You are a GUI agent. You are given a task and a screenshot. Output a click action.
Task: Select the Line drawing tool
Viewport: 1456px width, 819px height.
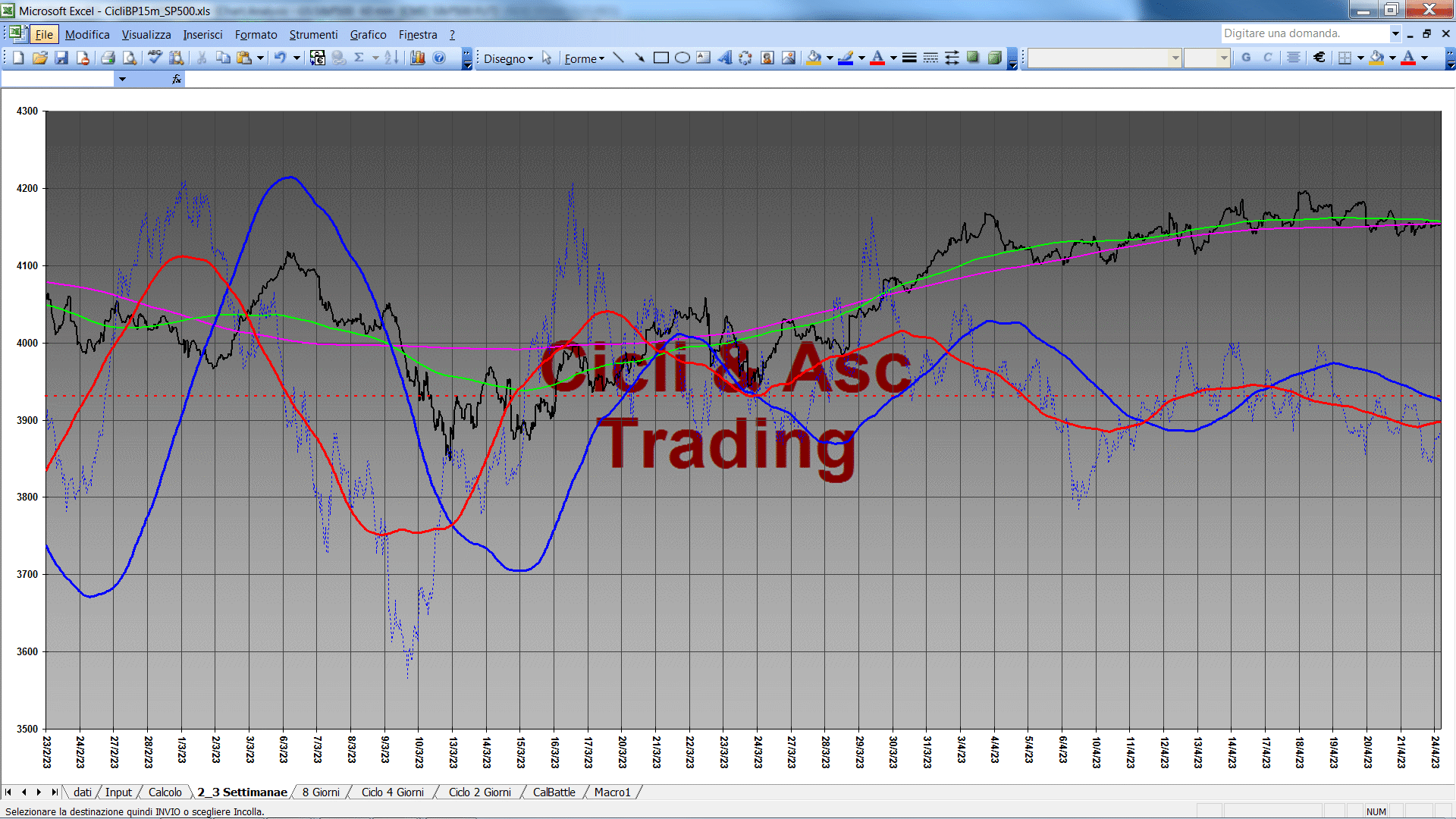click(618, 58)
